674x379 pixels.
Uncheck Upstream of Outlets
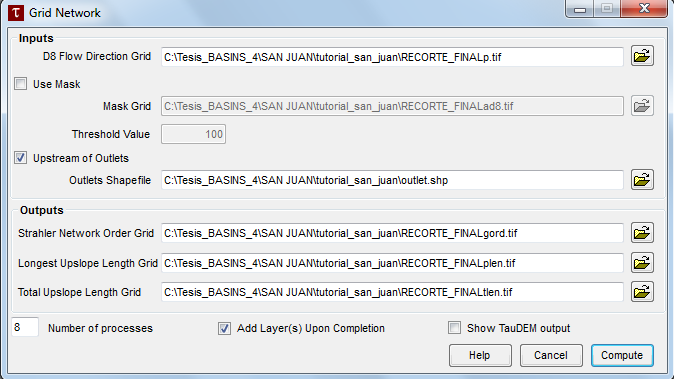[20, 158]
